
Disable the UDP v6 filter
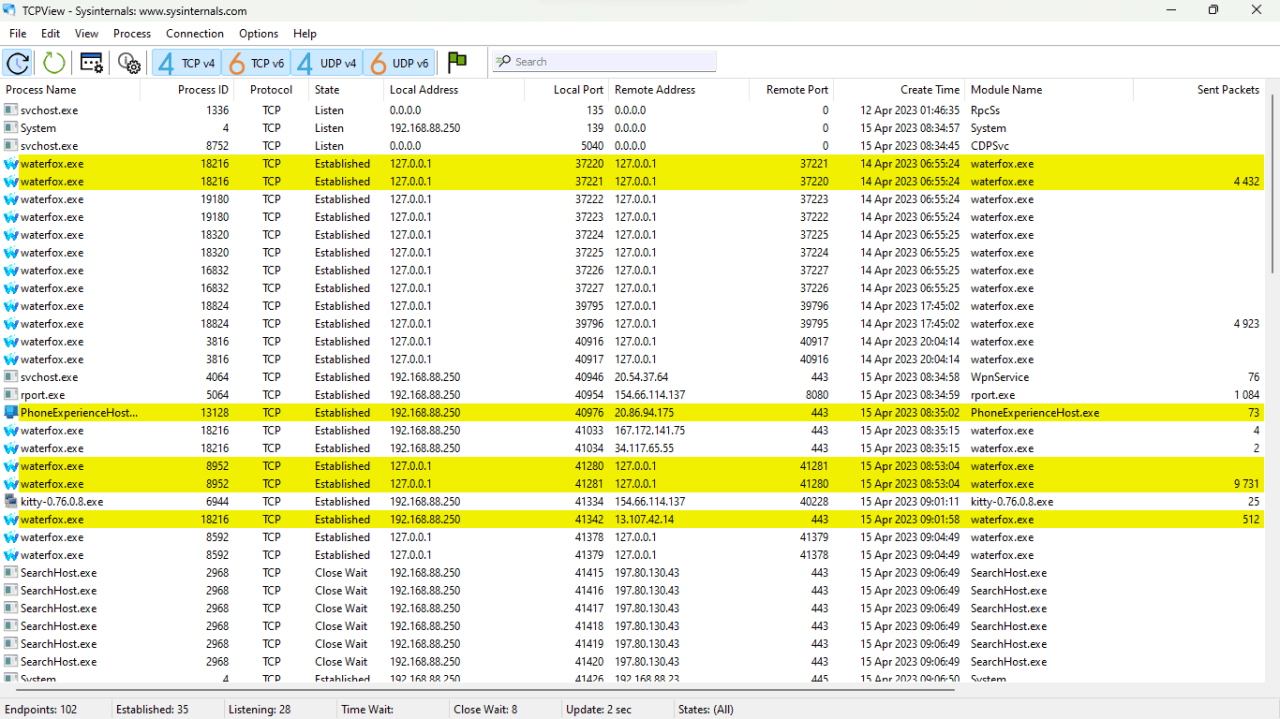click(399, 61)
